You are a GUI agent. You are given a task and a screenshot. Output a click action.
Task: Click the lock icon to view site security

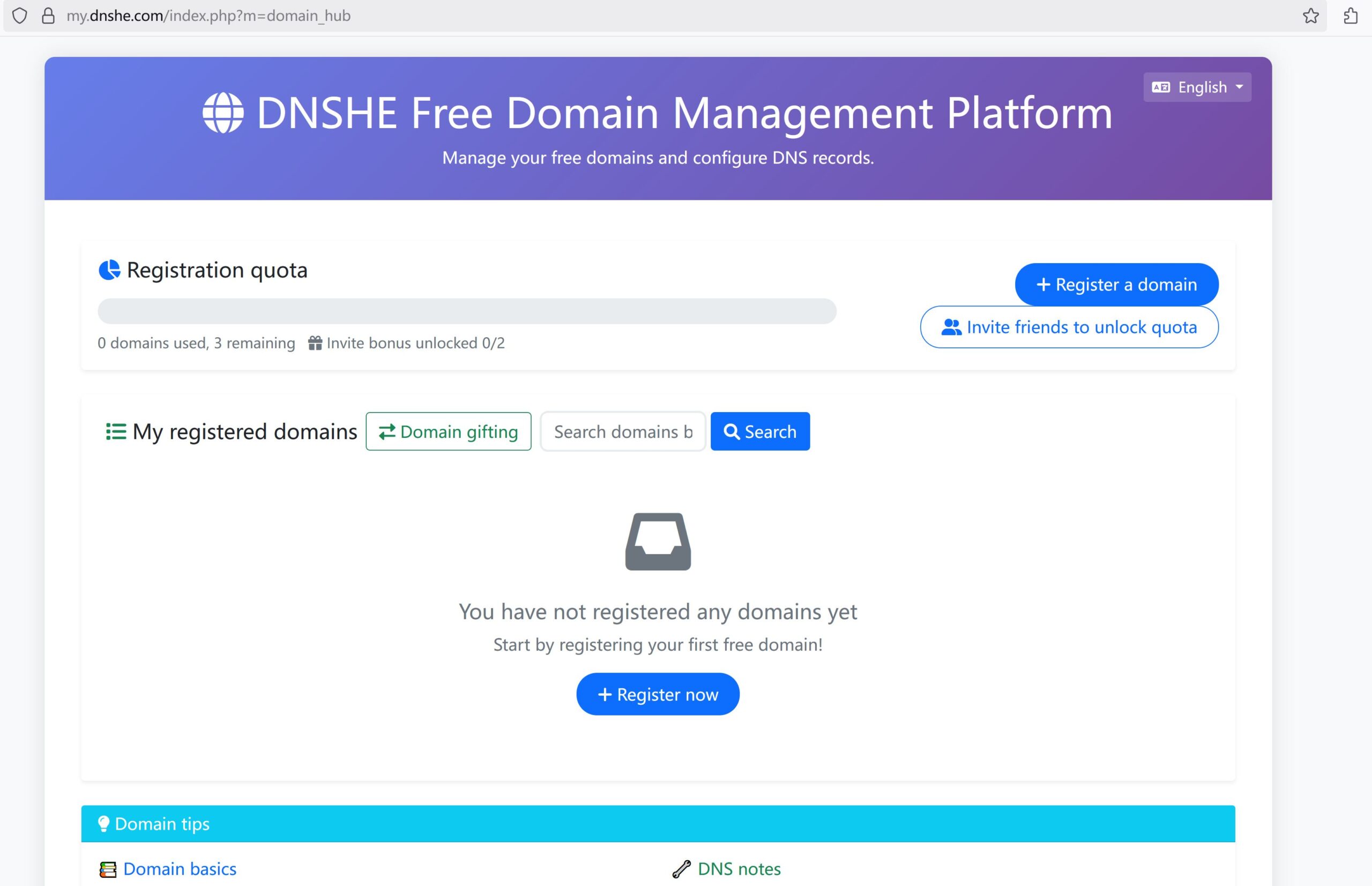(47, 16)
